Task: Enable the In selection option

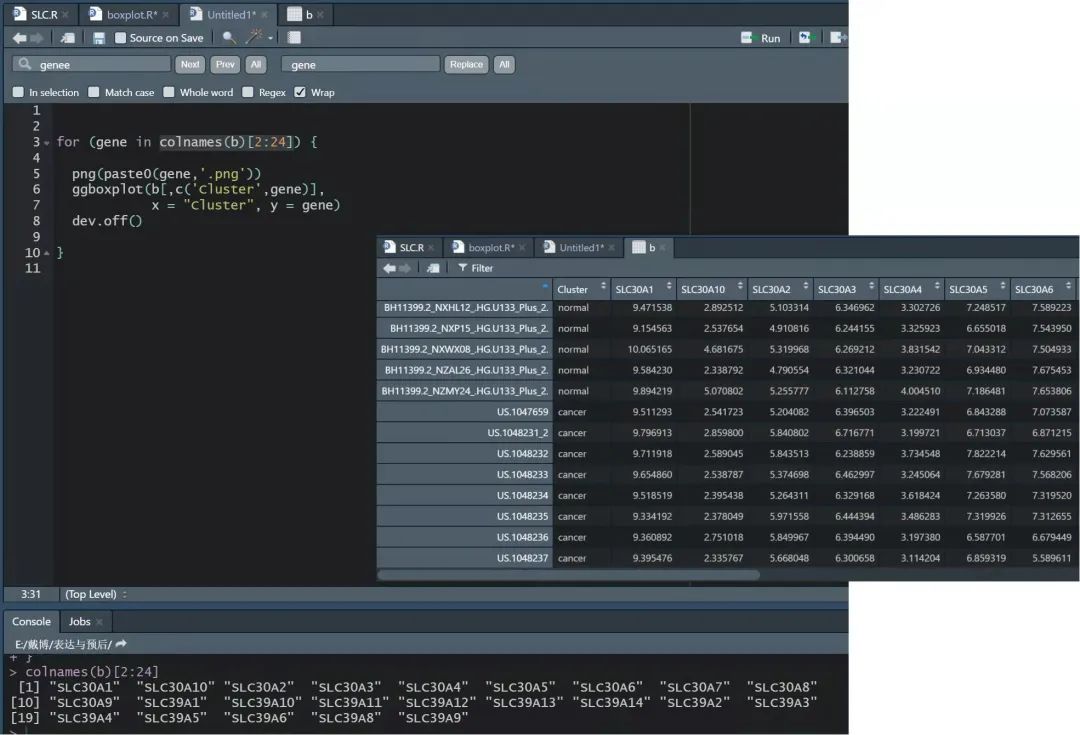Action: [18, 92]
